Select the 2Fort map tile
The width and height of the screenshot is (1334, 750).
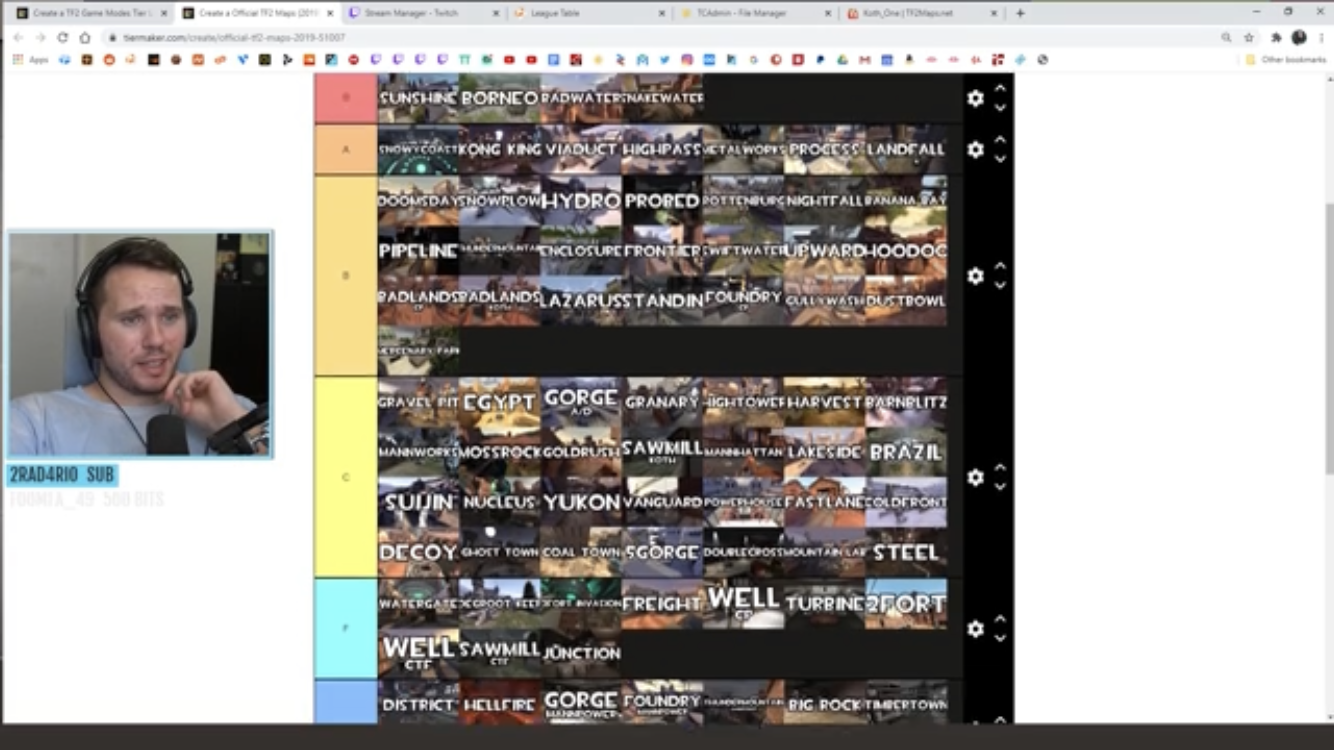tap(906, 604)
